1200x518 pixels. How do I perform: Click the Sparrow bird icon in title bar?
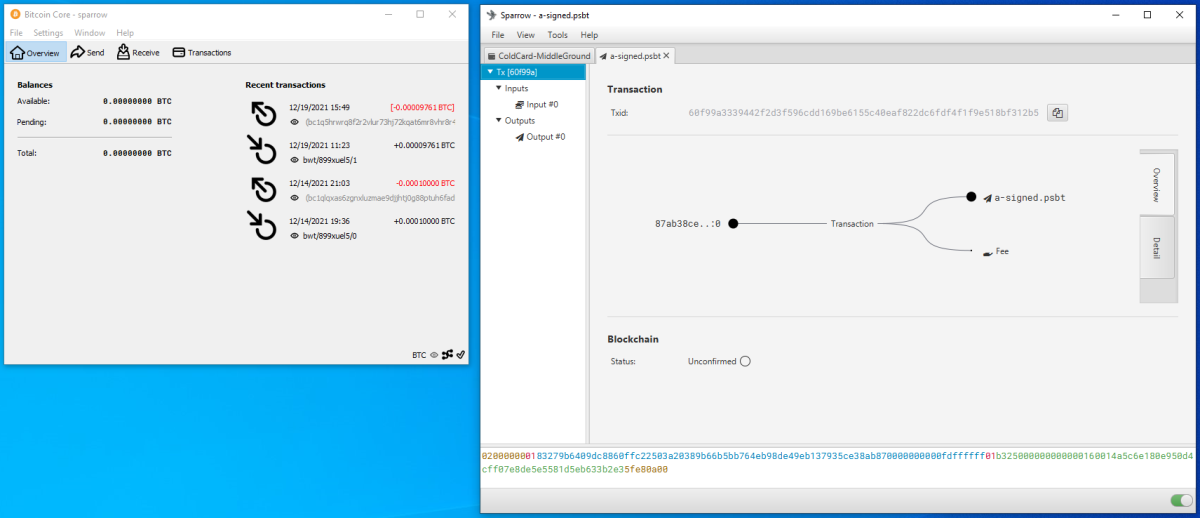click(x=492, y=15)
